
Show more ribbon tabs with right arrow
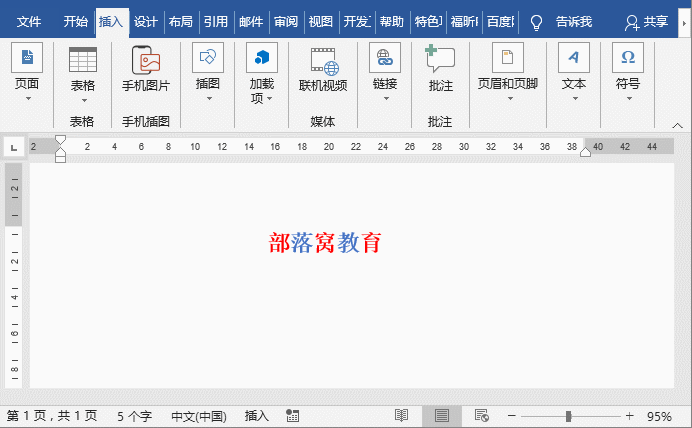click(x=684, y=23)
